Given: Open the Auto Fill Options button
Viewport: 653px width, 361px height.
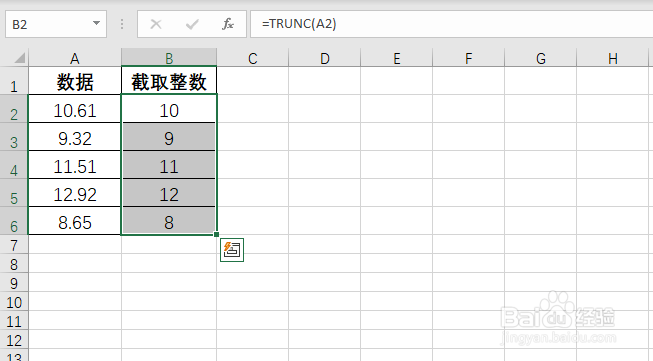Looking at the screenshot, I should [x=232, y=250].
